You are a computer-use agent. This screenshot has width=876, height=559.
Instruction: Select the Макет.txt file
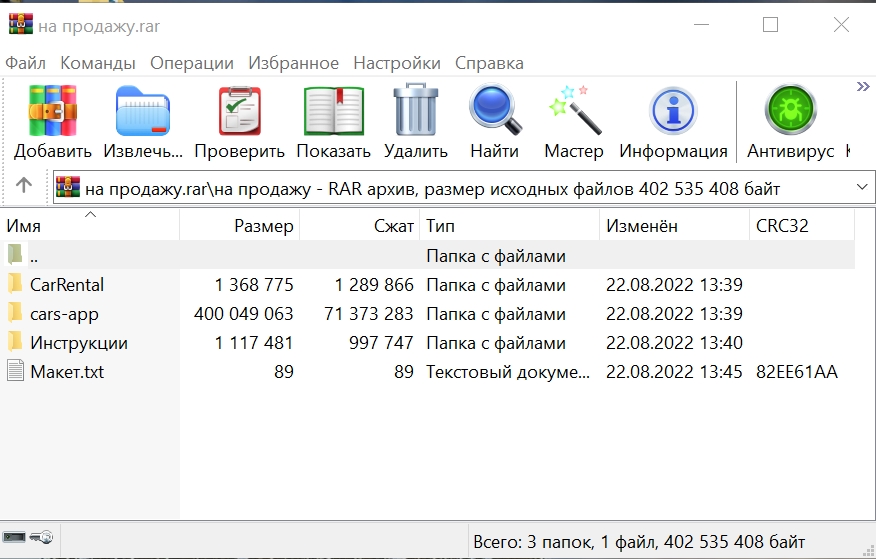(x=66, y=372)
